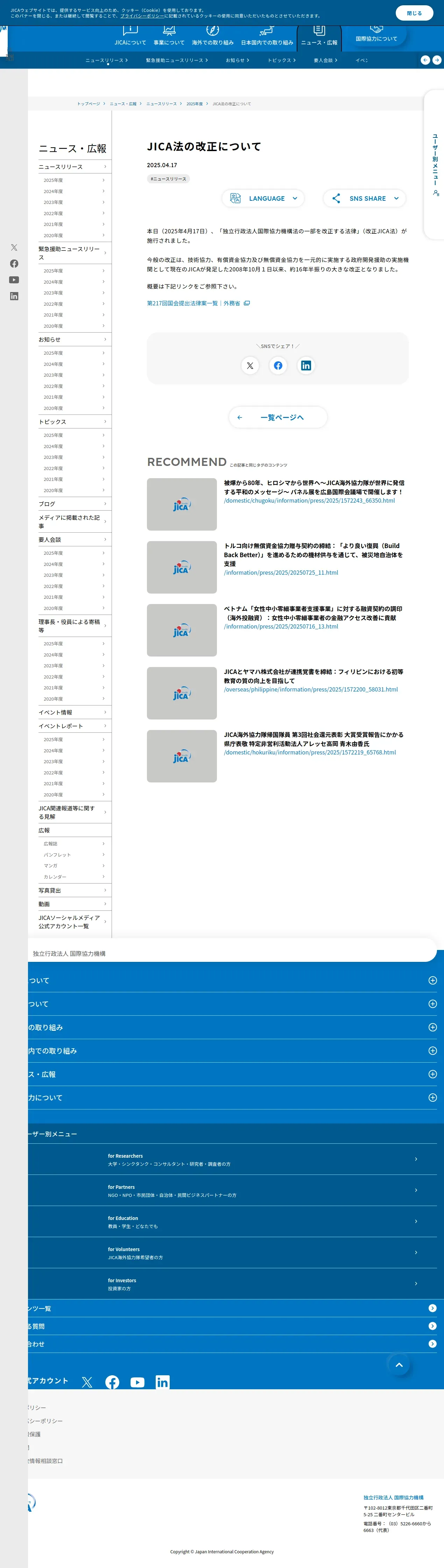444x1568 pixels.
Task: Open the SNS SHARE dropdown
Action: coord(365,198)
